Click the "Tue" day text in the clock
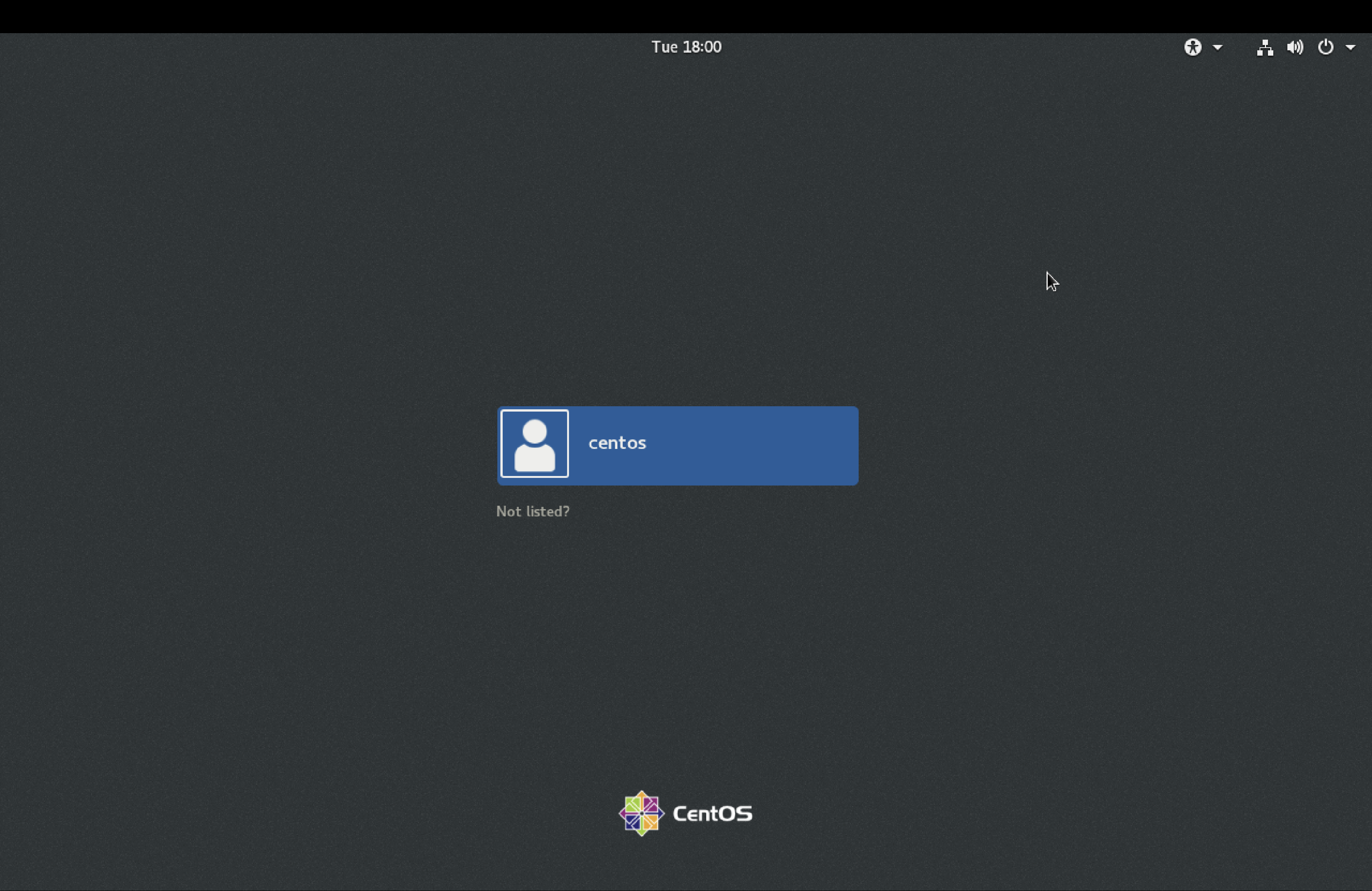 664,46
